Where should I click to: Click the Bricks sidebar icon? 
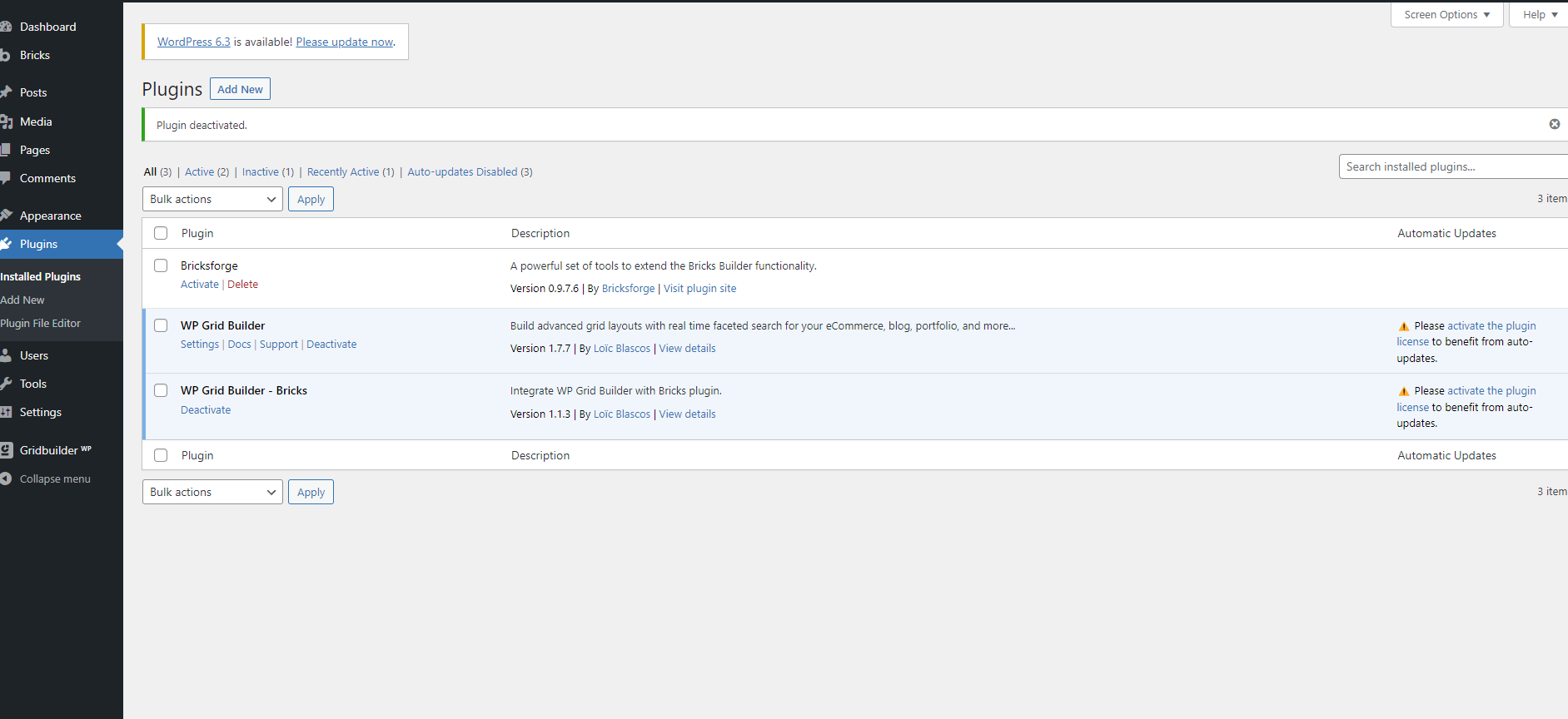click(5, 55)
